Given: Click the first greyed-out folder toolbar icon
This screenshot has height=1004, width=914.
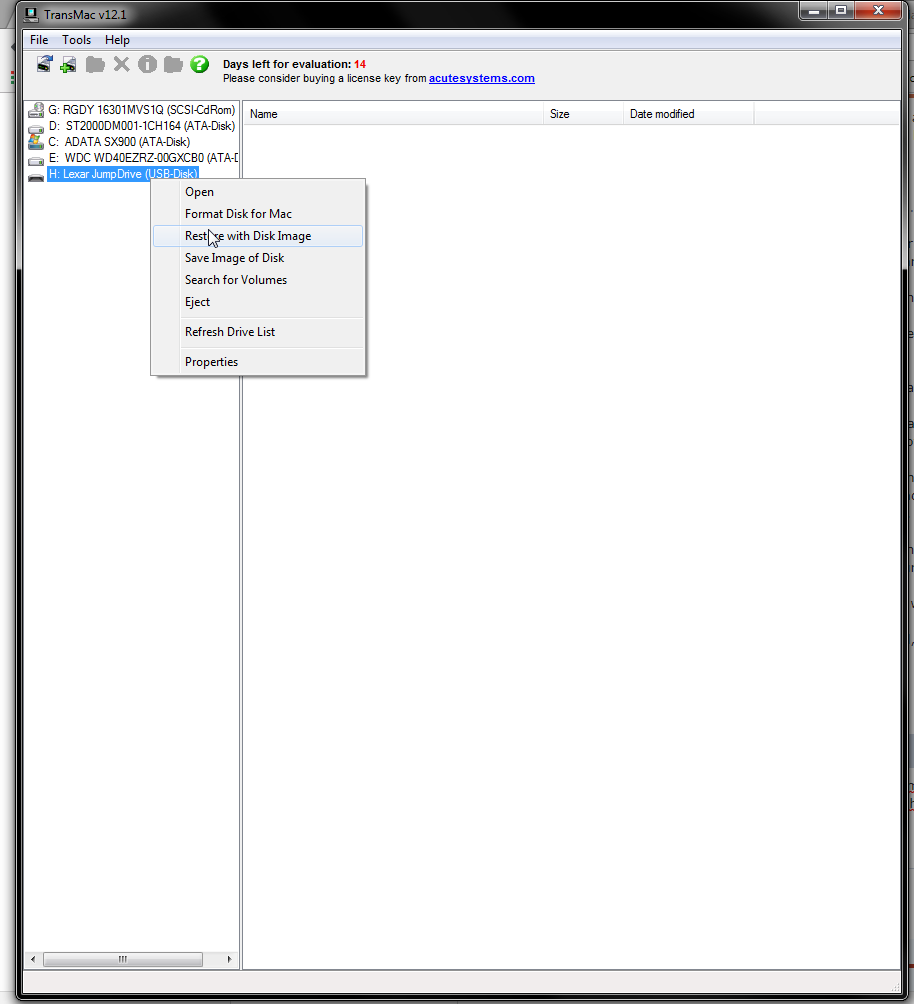Looking at the screenshot, I should tap(95, 65).
